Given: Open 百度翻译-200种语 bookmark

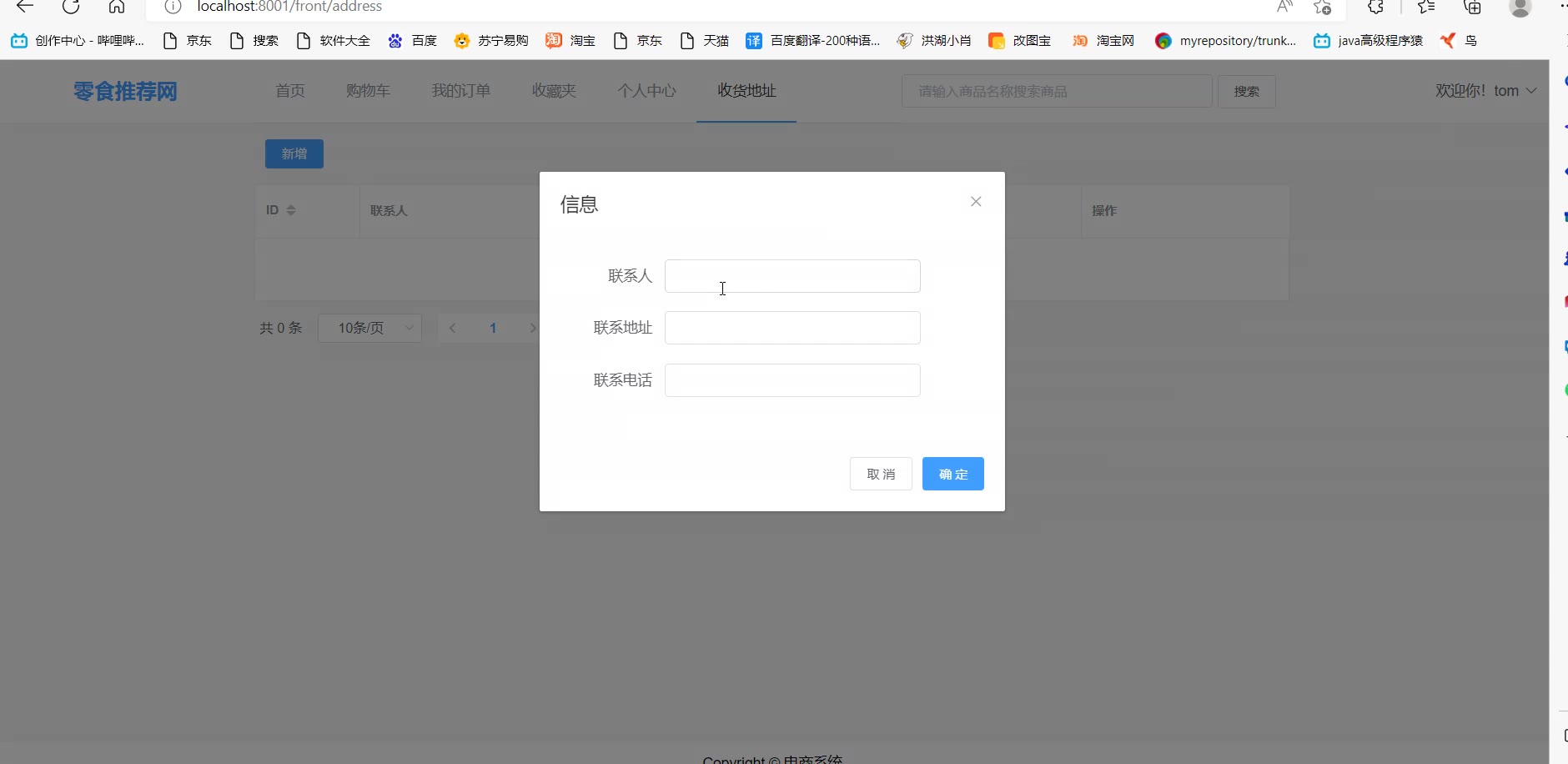Looking at the screenshot, I should pos(813,41).
